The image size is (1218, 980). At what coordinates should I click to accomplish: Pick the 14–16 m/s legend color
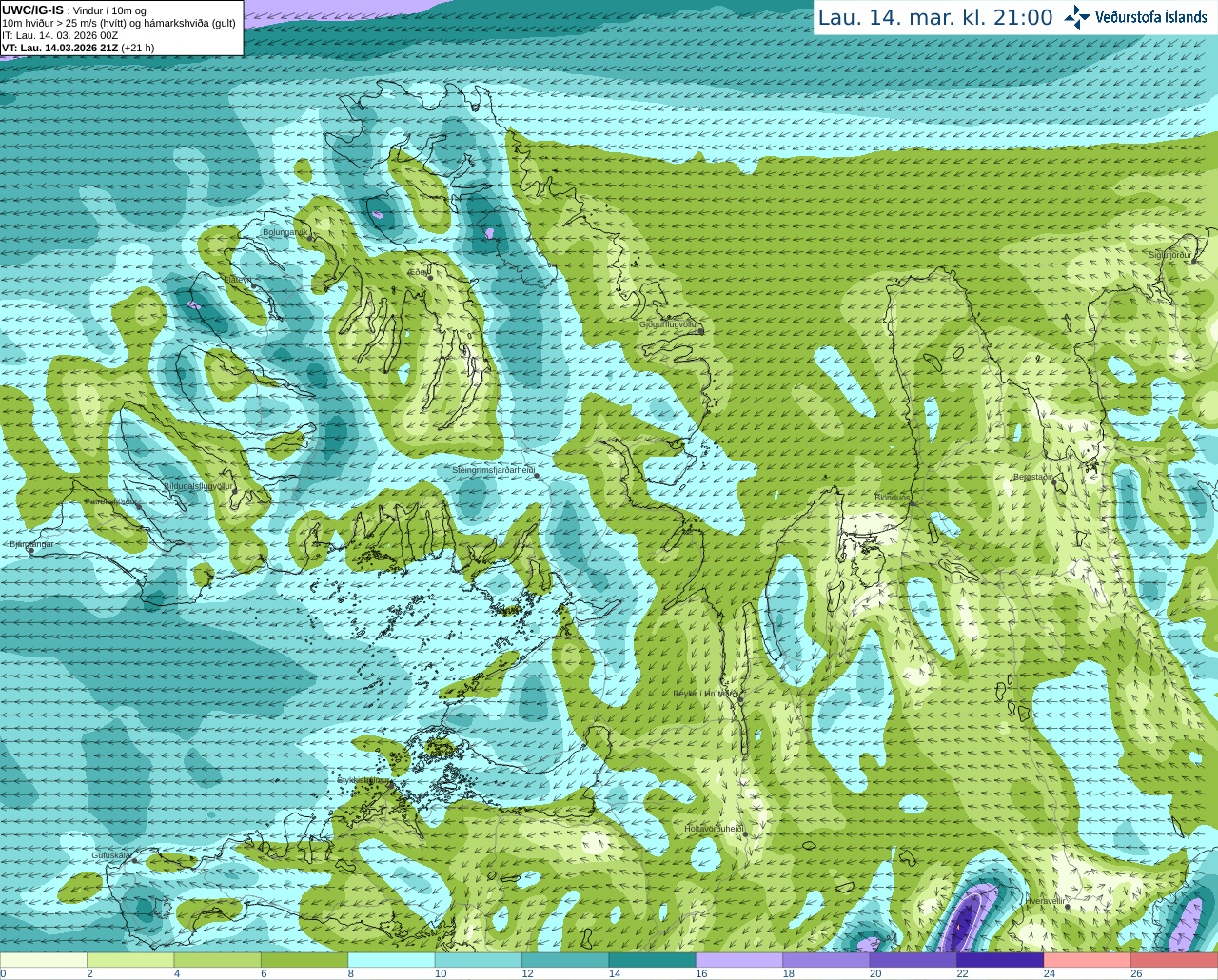653,960
